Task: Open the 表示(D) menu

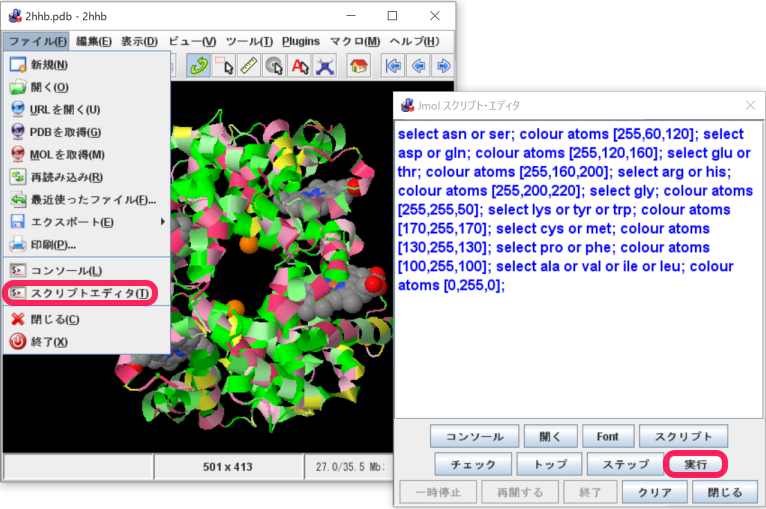Action: (139, 41)
